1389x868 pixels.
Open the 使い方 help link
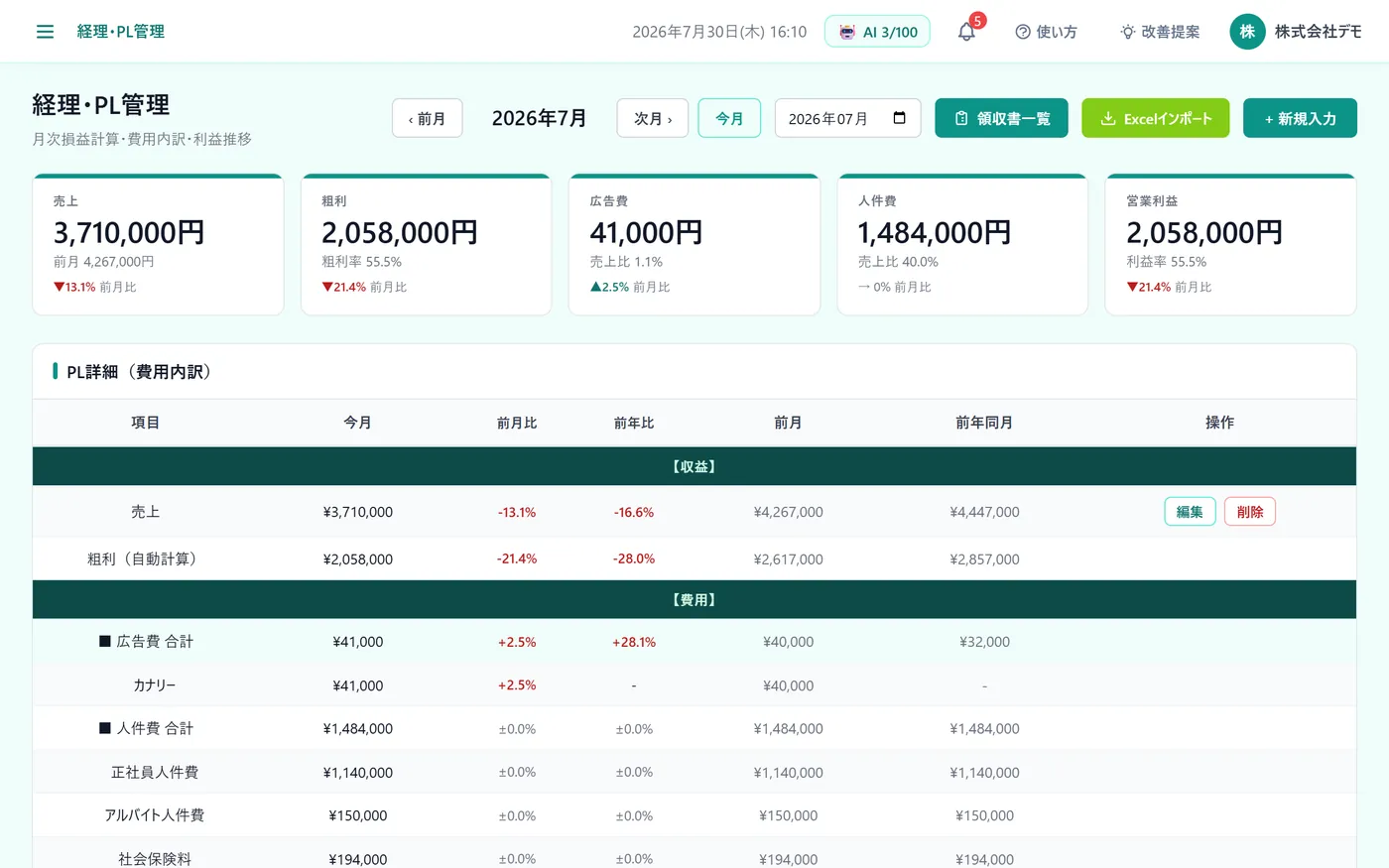[x=1046, y=32]
